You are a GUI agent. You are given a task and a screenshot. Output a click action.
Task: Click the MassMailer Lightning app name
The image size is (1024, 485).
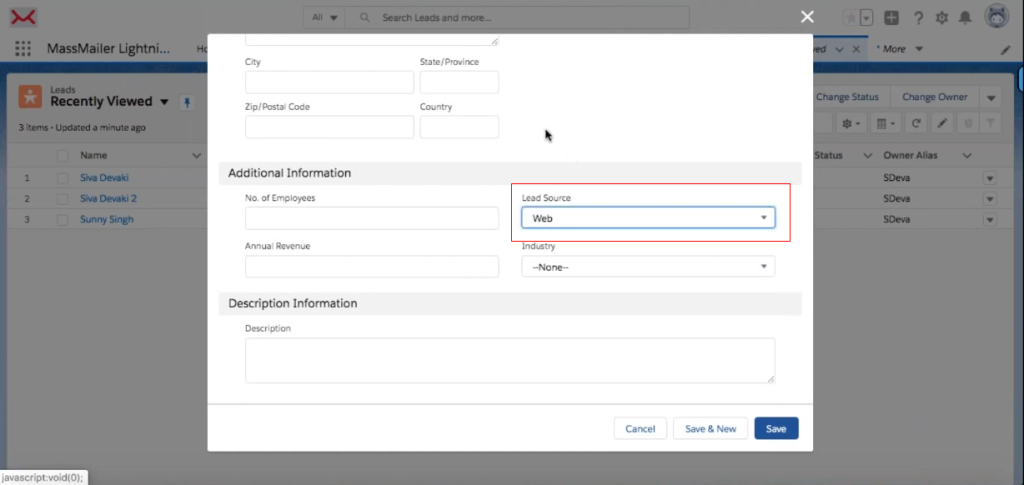(x=108, y=49)
